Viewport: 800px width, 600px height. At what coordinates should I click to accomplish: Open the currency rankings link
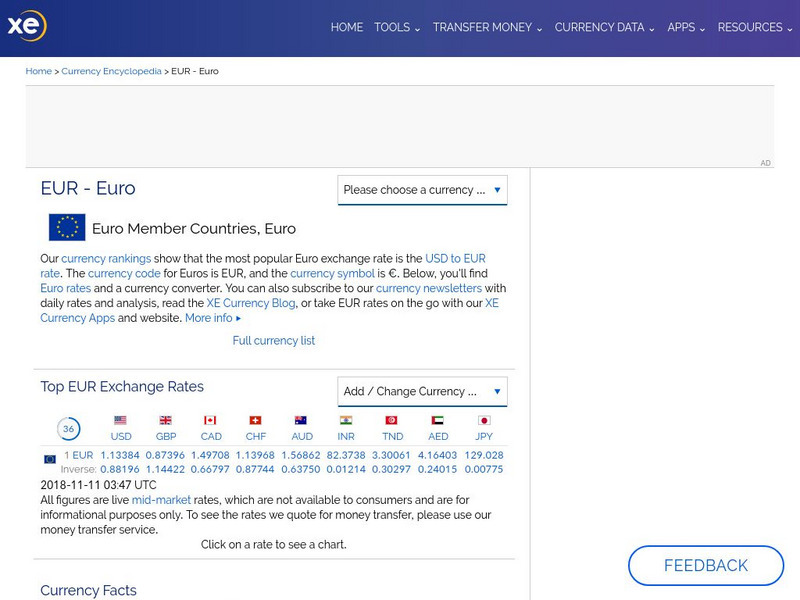[x=106, y=259]
